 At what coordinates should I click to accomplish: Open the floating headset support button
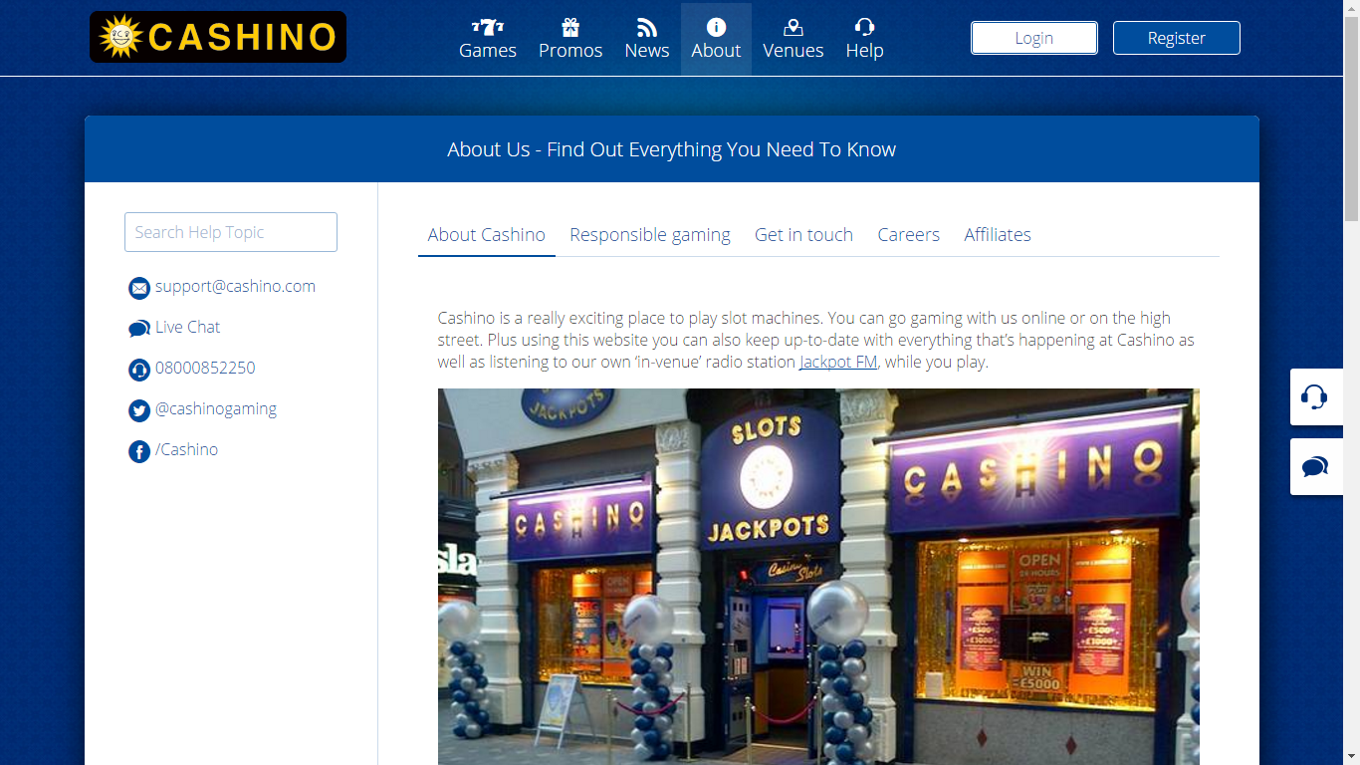(1316, 397)
